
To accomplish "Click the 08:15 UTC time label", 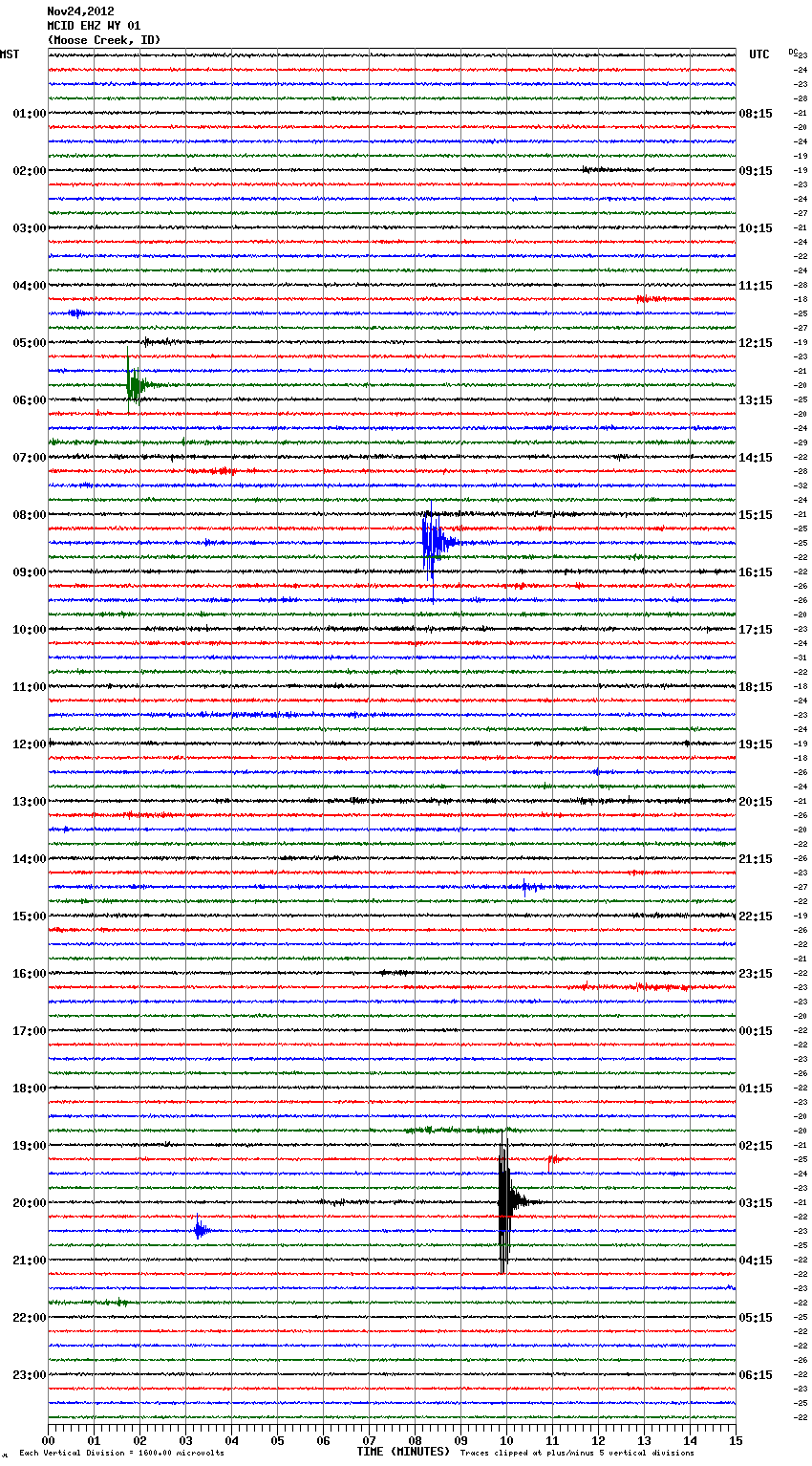I will pyautogui.click(x=756, y=114).
